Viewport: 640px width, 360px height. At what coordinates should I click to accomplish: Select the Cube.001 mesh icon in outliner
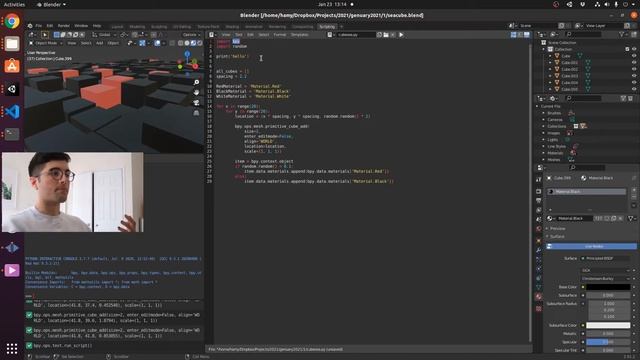(557, 62)
